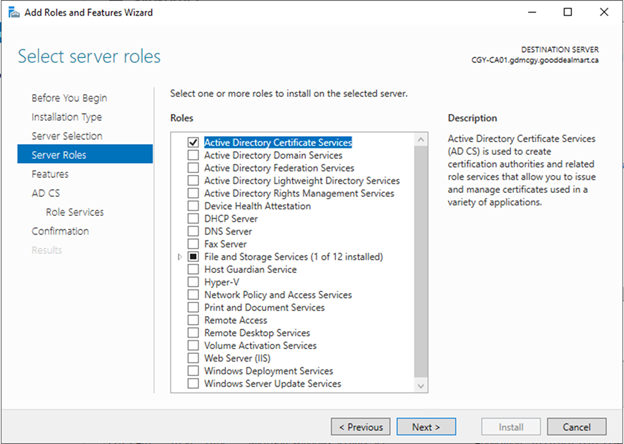The height and width of the screenshot is (444, 624).
Task: Expand File and Storage Services tree
Action: coord(179,257)
